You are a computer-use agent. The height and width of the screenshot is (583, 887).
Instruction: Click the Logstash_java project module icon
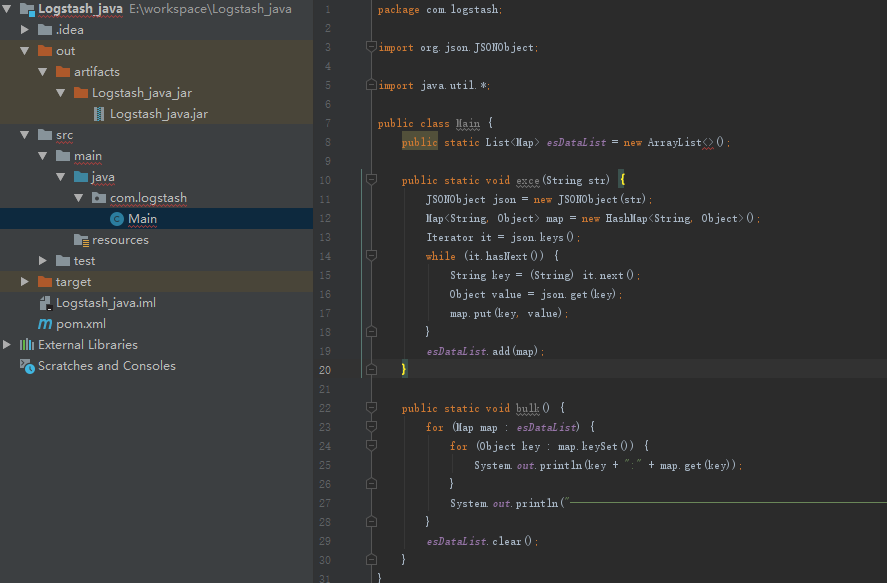[x=27, y=9]
